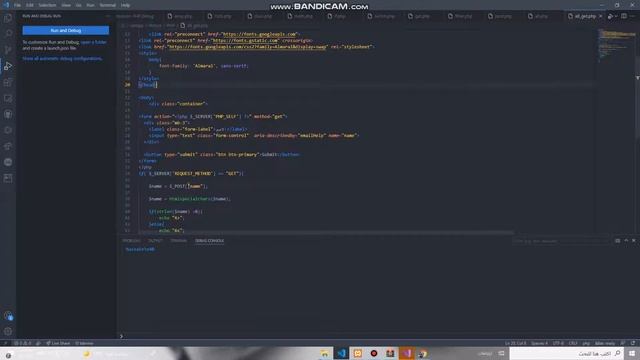
Task: Open XAMPP from the taskbar
Action: coord(358,353)
